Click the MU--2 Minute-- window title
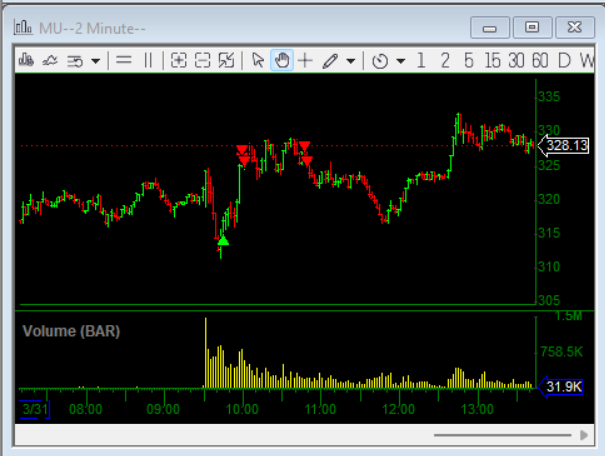 [x=92, y=28]
